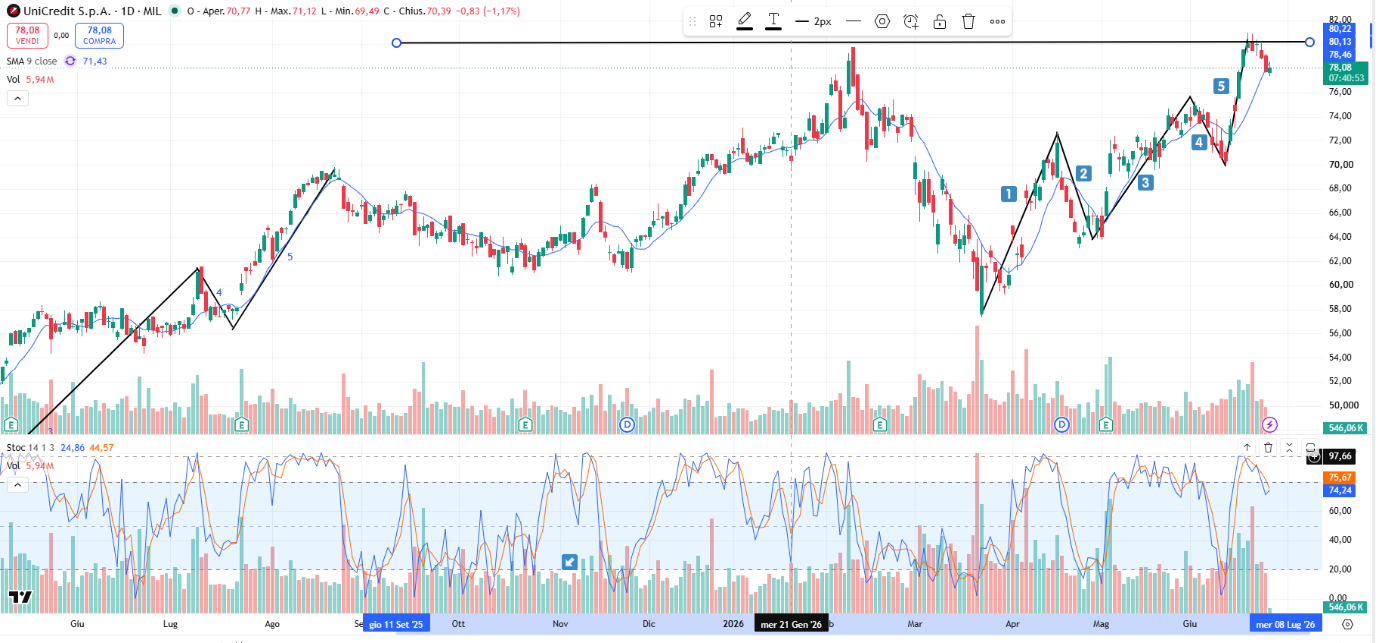Collapse the indicator legend chevron
This screenshot has width=1379, height=643.
click(x=18, y=98)
